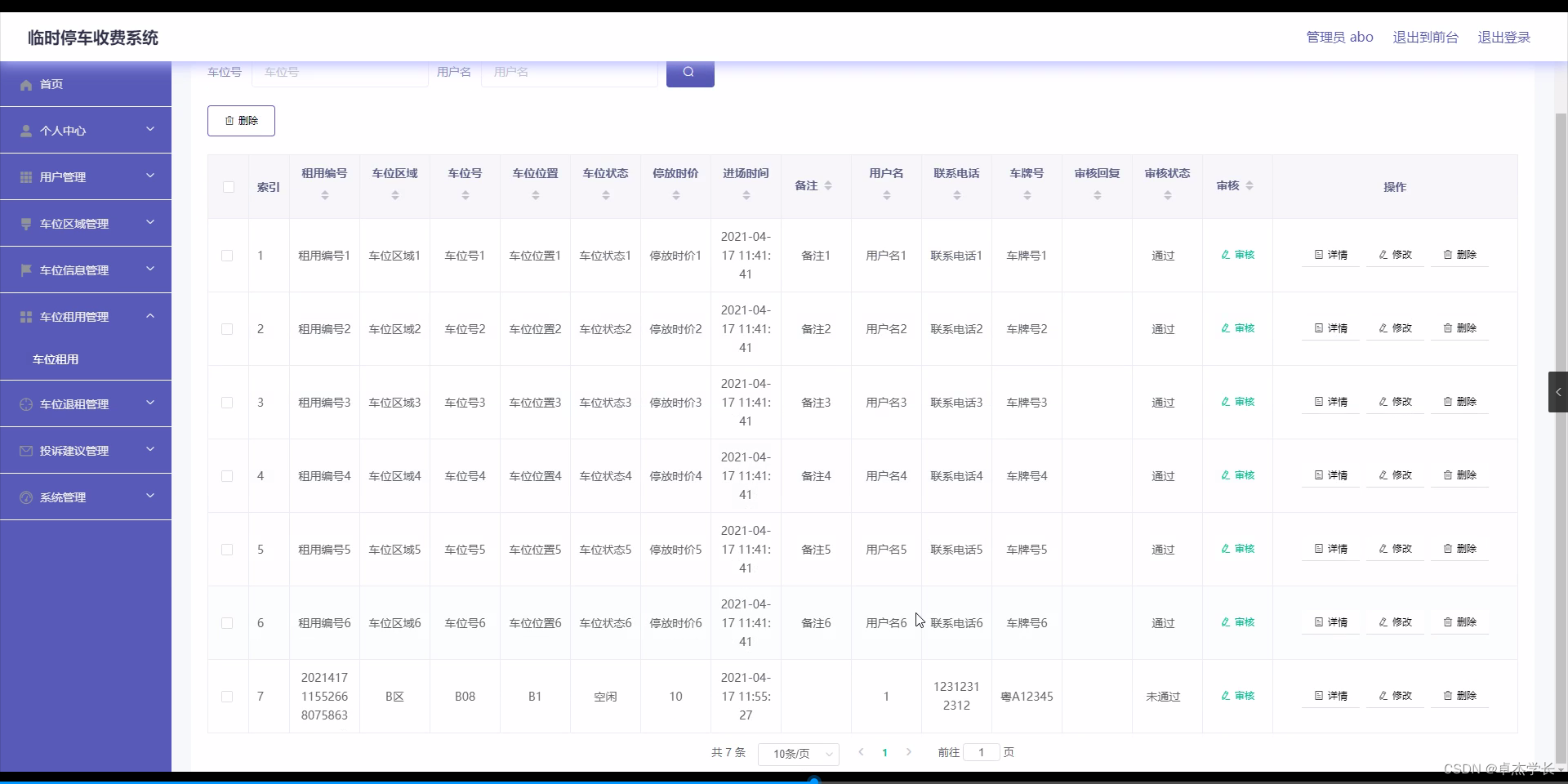Check the checkbox for row 1
Viewport: 1568px width, 784px height.
[227, 256]
